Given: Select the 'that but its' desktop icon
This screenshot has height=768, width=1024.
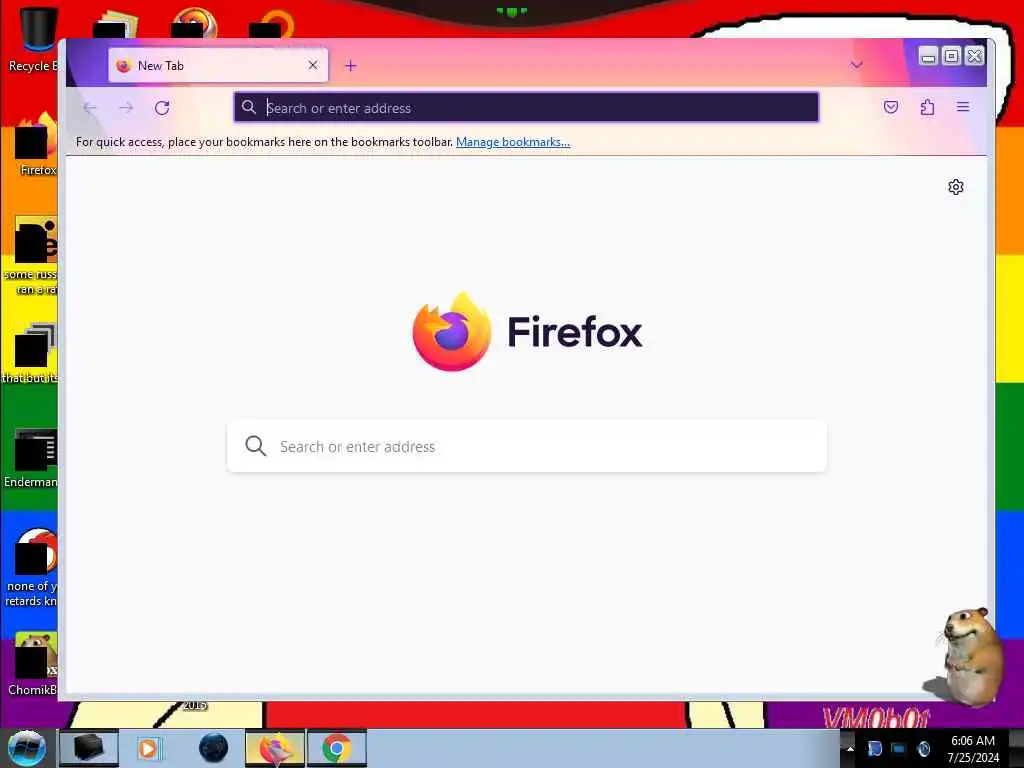Looking at the screenshot, I should tap(31, 353).
